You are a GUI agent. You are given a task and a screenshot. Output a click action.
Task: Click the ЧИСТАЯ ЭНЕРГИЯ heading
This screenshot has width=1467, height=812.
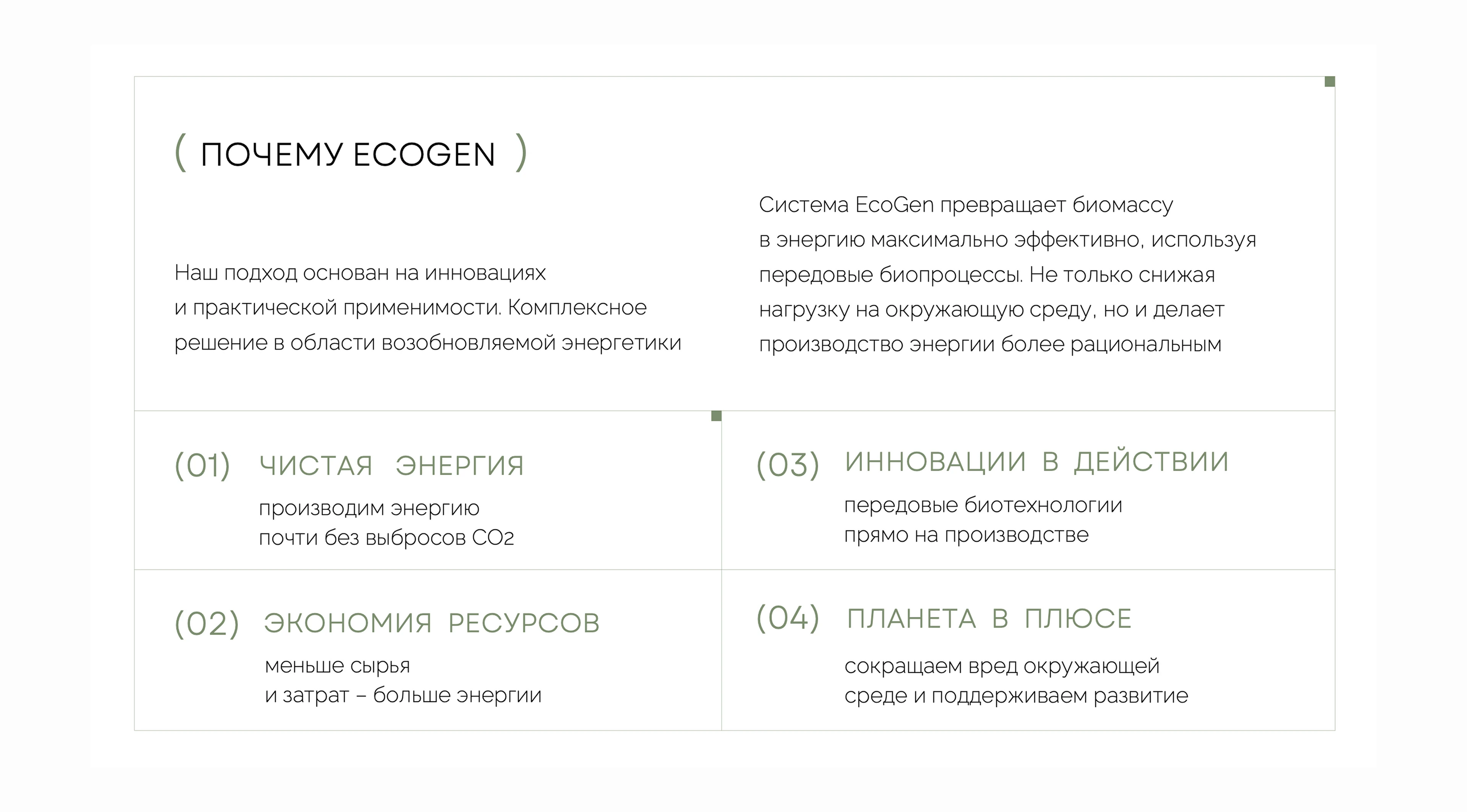(391, 466)
